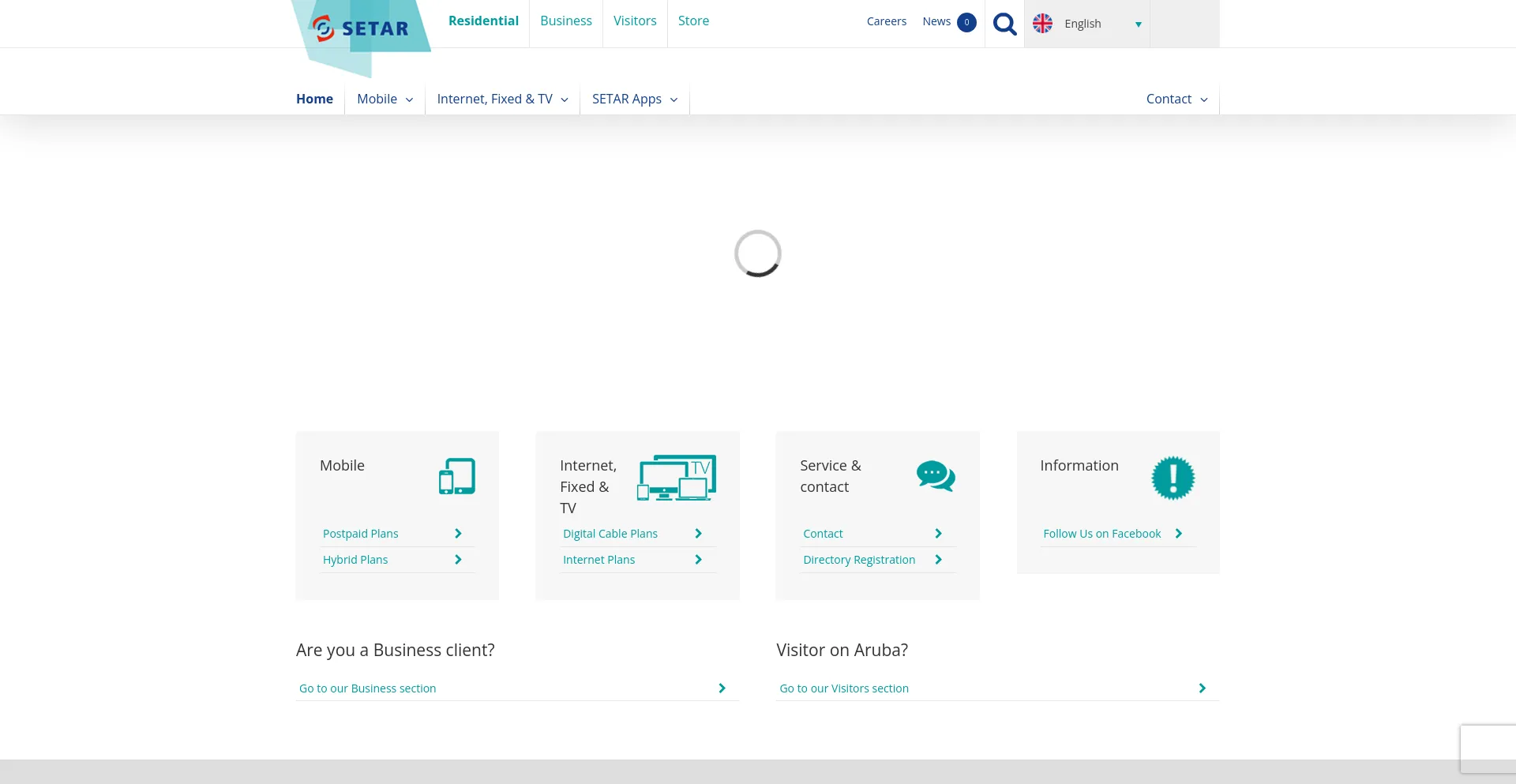Image resolution: width=1516 pixels, height=784 pixels.
Task: Expand the Contact menu in navigation bar
Action: click(x=1176, y=99)
